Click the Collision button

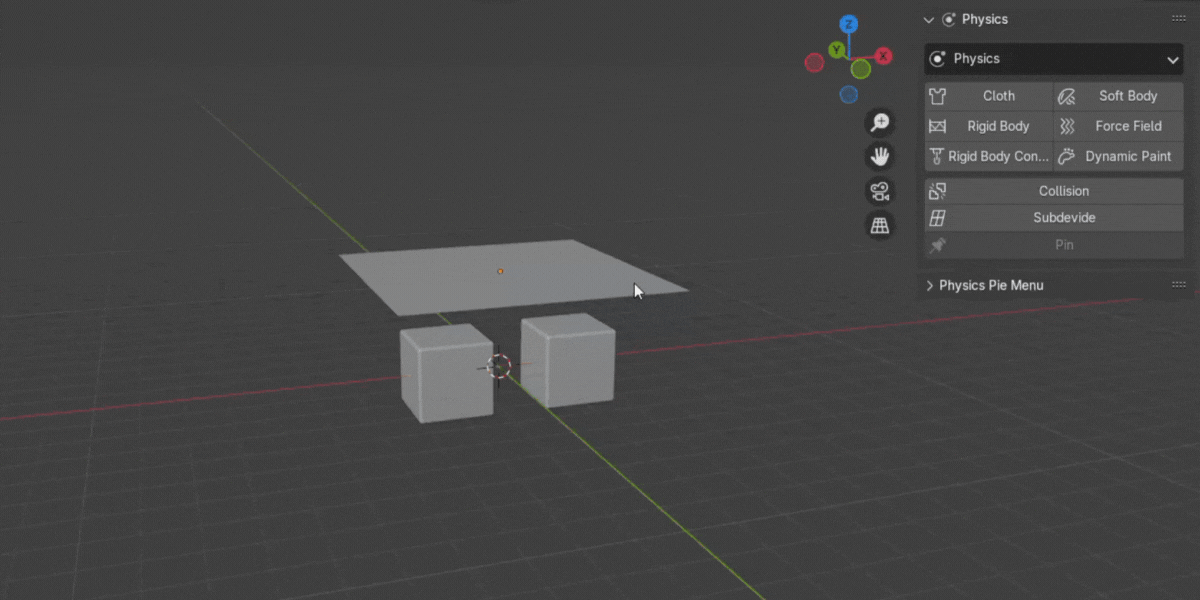1054,191
